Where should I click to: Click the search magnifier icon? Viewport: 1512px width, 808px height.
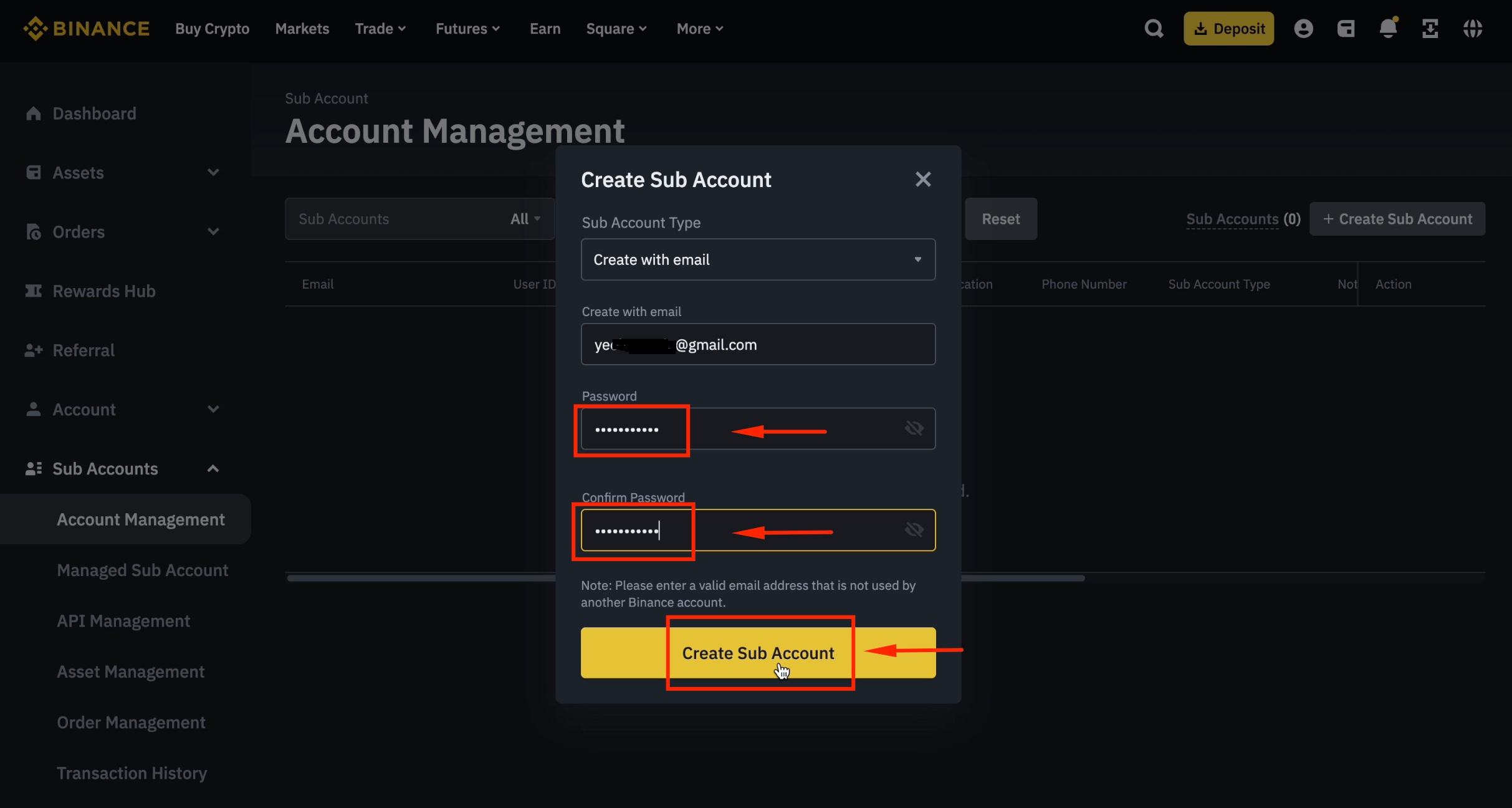point(1154,29)
